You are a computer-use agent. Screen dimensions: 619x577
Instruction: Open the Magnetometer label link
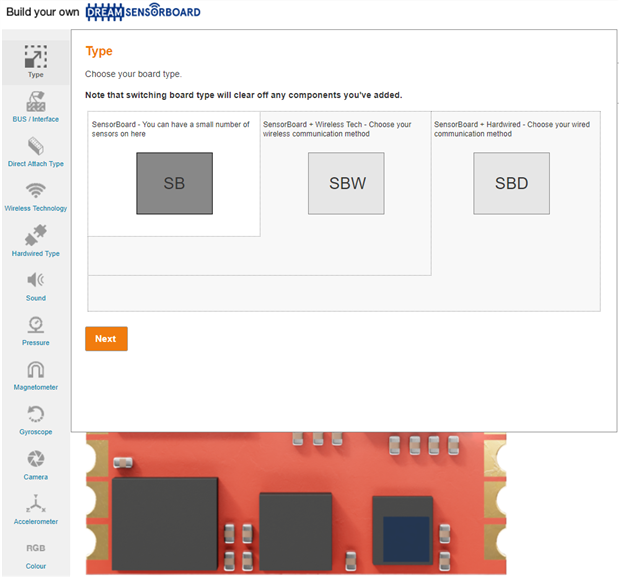tap(36, 387)
